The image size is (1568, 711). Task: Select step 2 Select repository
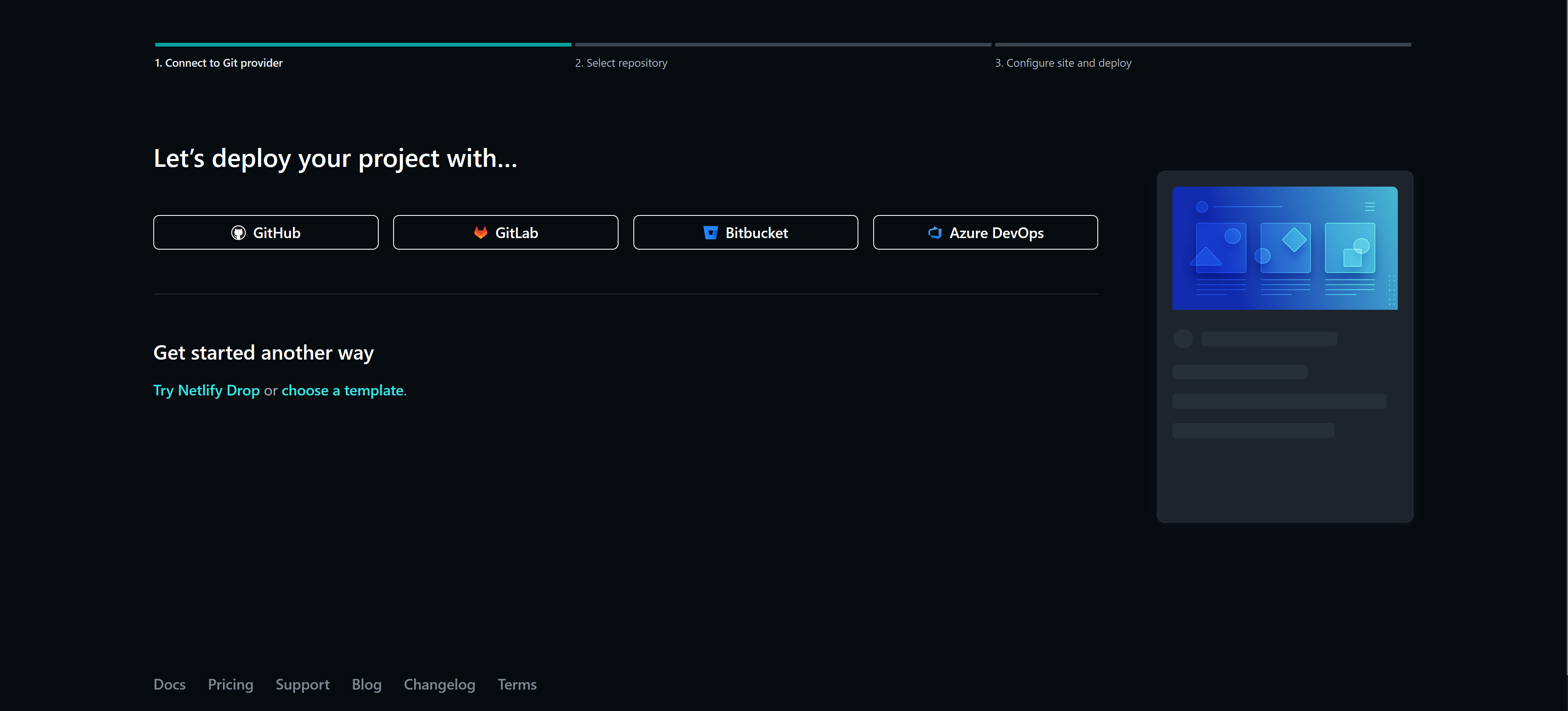(x=621, y=63)
